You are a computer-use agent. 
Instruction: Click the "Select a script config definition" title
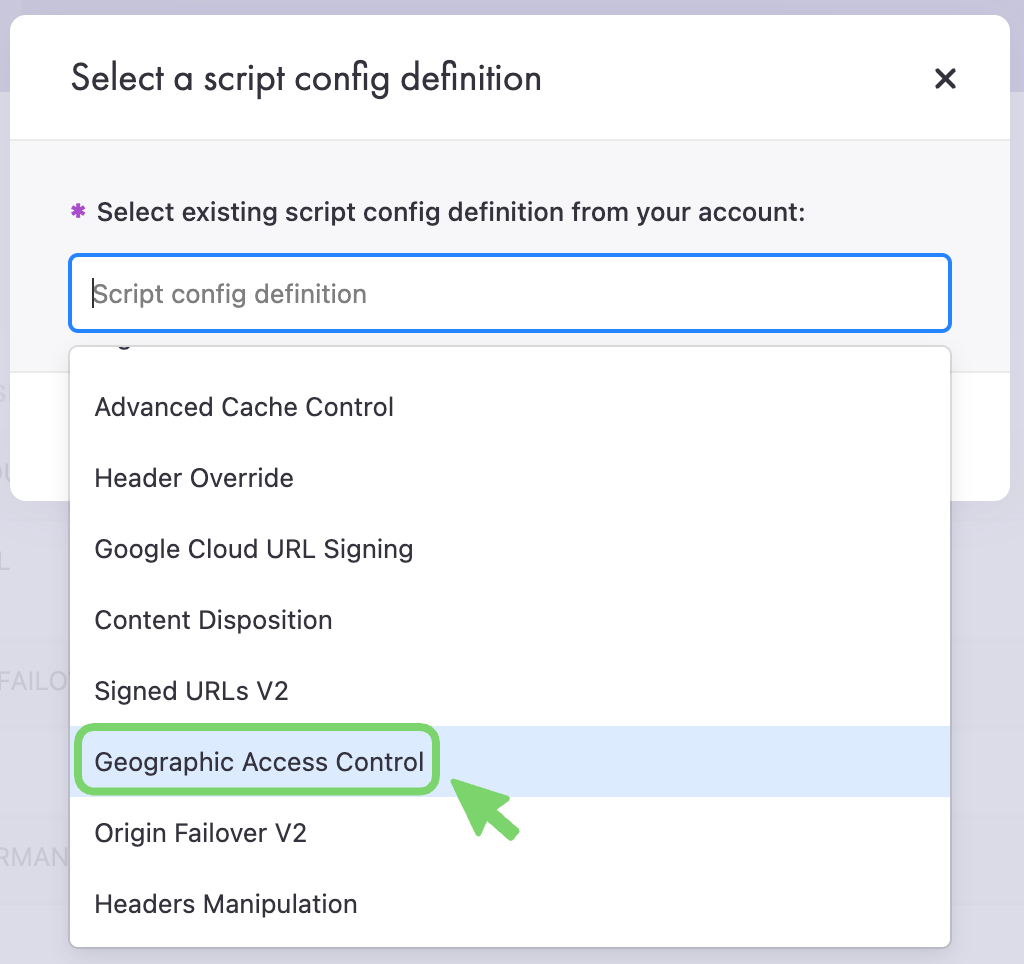(x=306, y=78)
